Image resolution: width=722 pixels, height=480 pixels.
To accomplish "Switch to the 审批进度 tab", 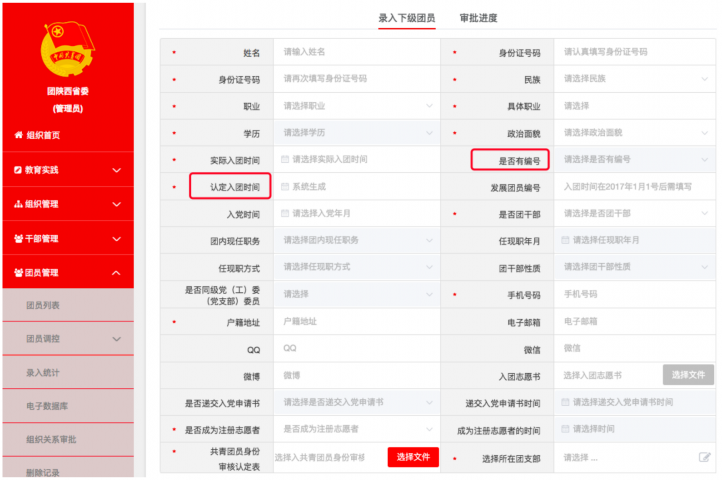I will coord(478,18).
